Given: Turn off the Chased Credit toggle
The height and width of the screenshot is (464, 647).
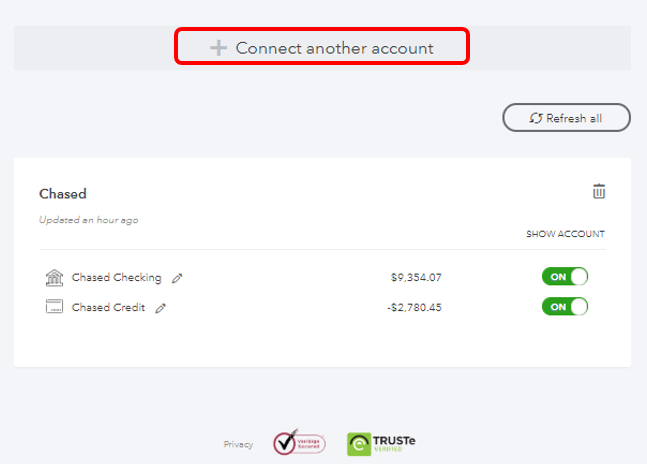Looking at the screenshot, I should point(565,307).
